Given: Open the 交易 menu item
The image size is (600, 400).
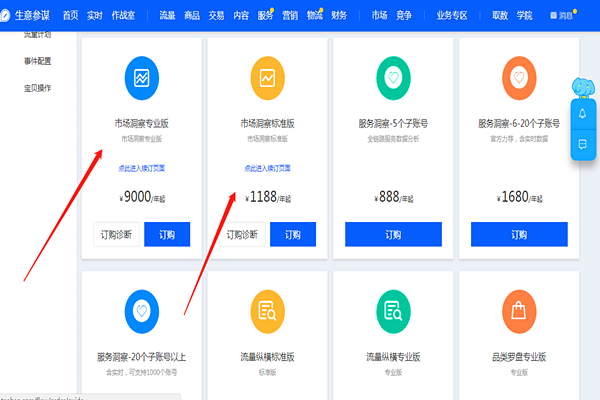Looking at the screenshot, I should tap(216, 15).
